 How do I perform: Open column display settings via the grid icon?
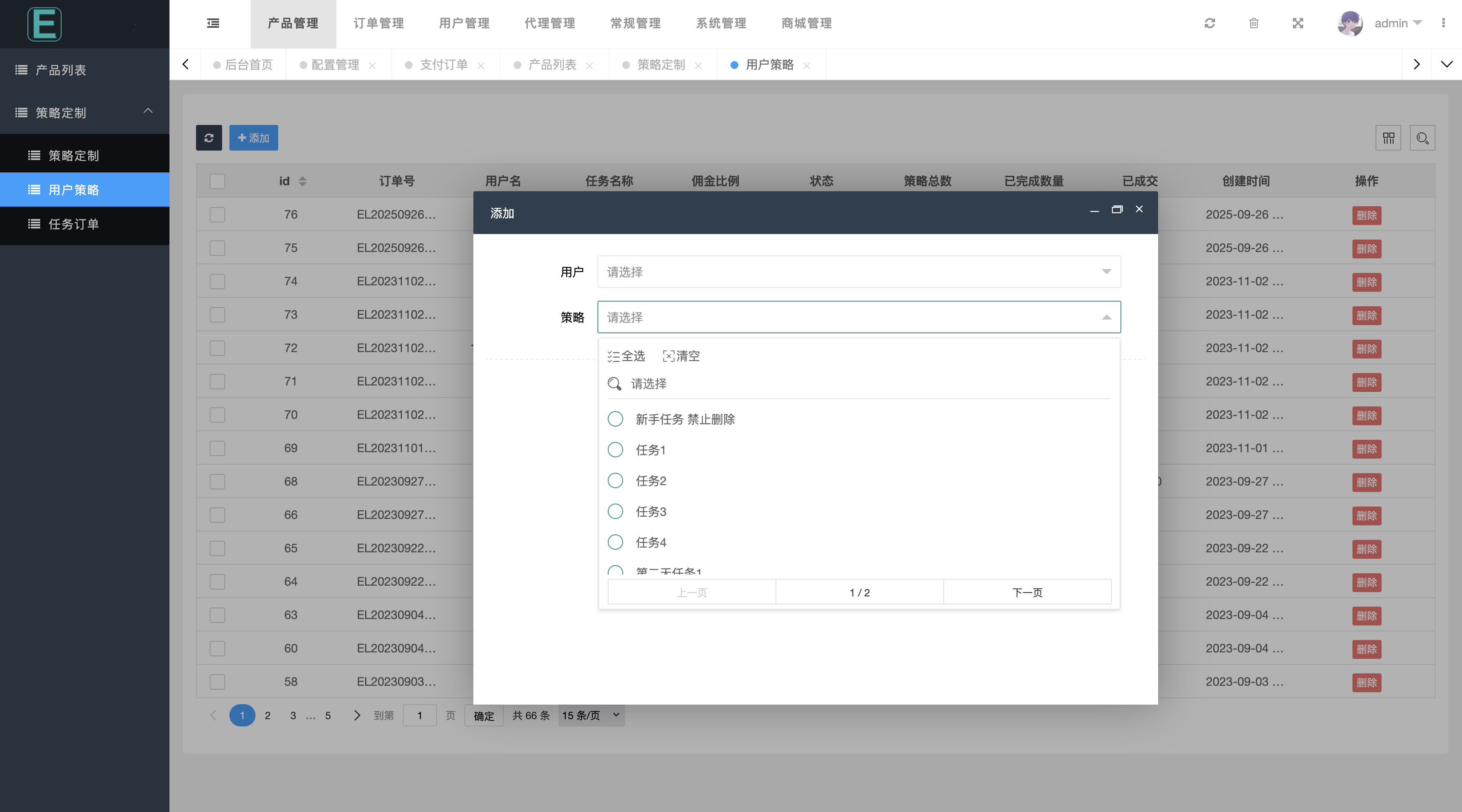tap(1388, 137)
